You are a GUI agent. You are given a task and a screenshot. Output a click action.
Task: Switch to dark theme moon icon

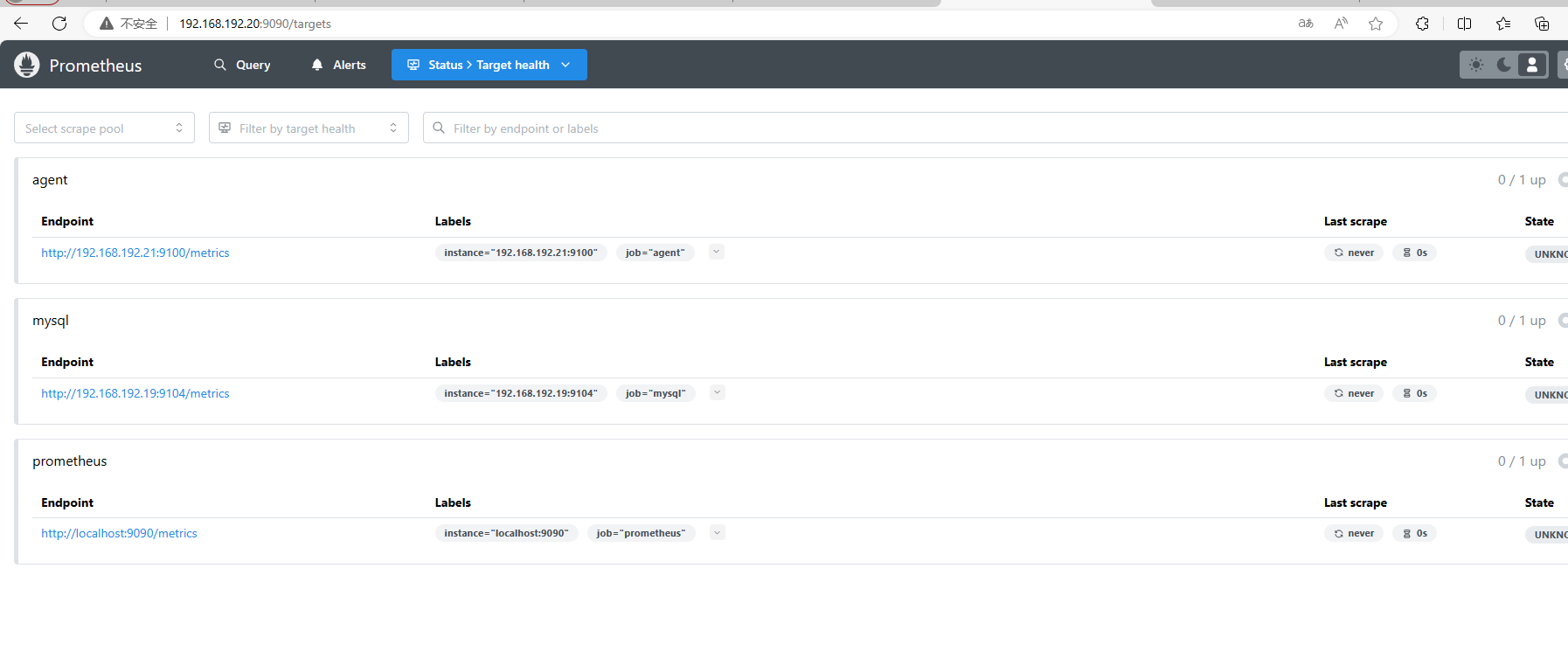[1504, 65]
